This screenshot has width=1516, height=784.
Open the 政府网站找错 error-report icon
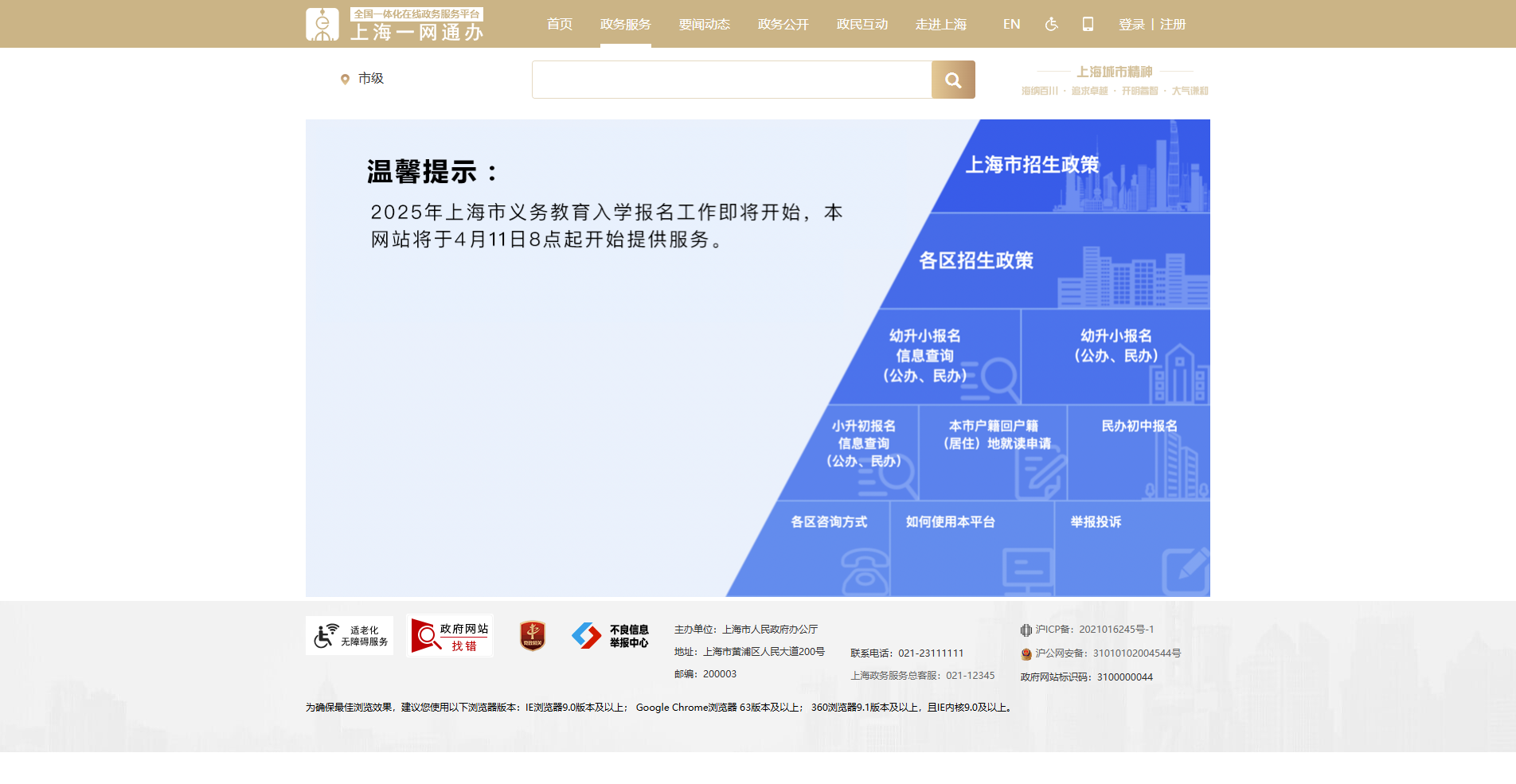tap(451, 635)
